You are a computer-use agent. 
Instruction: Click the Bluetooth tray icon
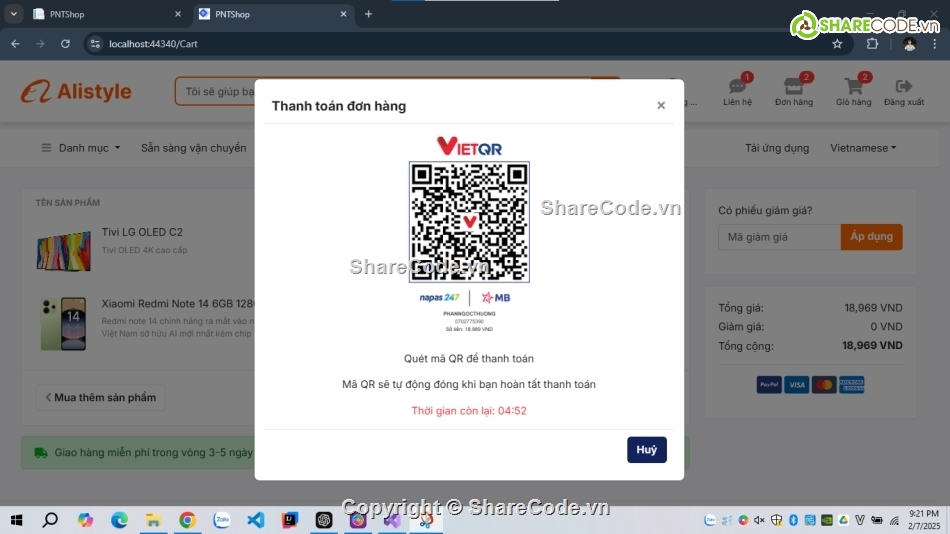pyautogui.click(x=793, y=520)
